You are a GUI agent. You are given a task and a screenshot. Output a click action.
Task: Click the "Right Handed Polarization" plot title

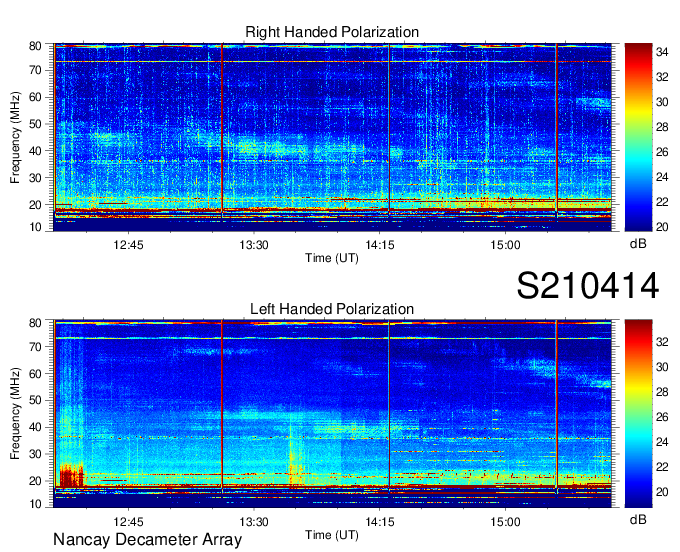pos(332,32)
